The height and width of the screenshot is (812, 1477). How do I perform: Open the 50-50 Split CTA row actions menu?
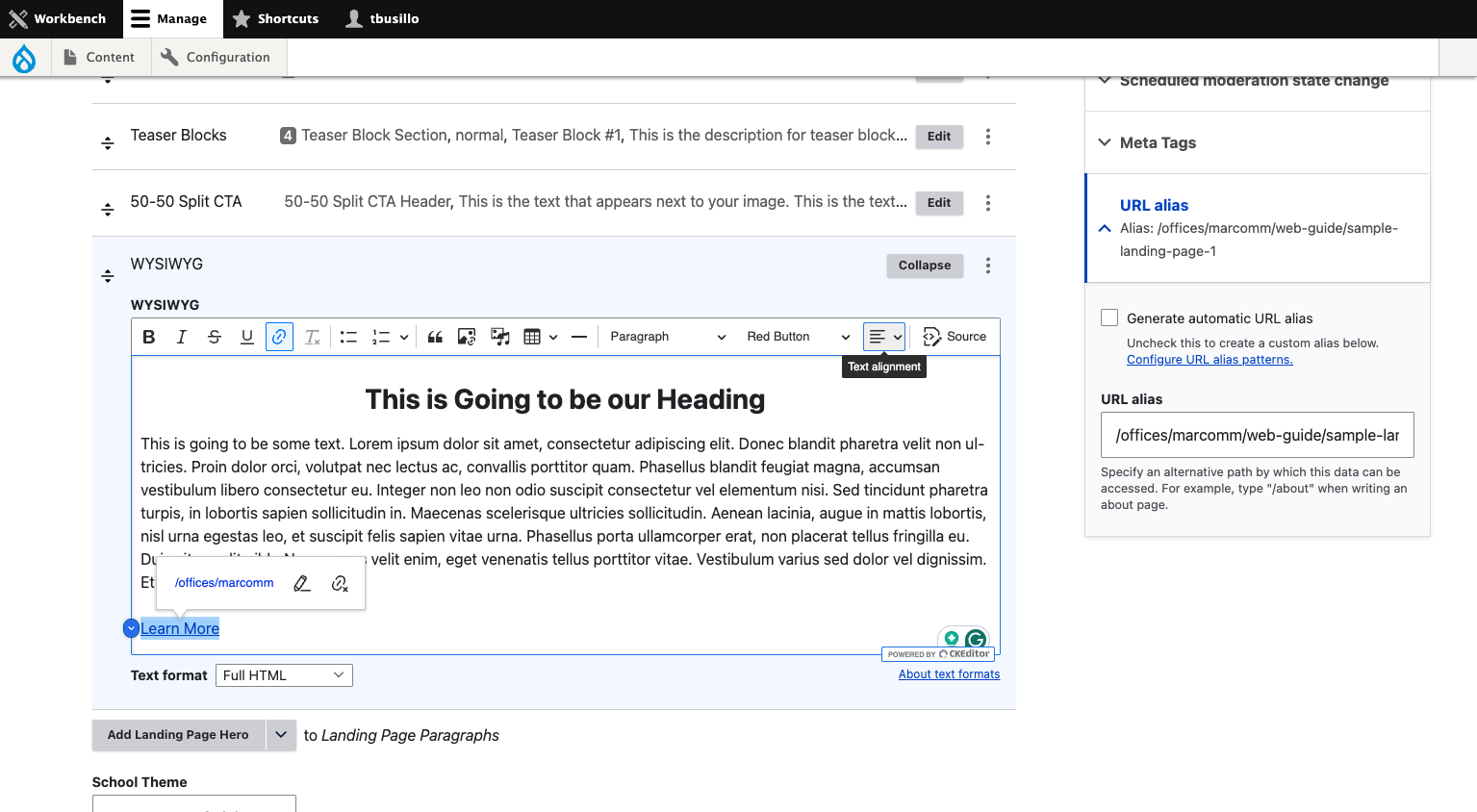pos(988,203)
